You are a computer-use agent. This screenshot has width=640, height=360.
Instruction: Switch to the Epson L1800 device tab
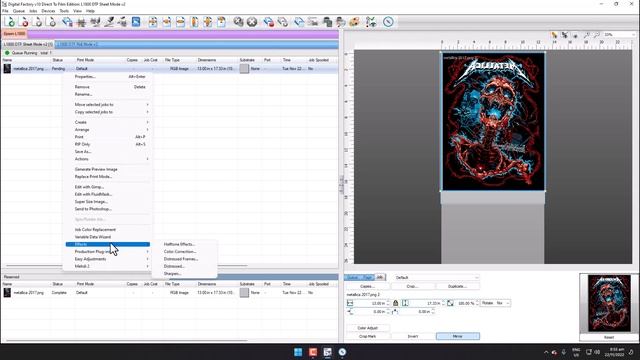14,33
